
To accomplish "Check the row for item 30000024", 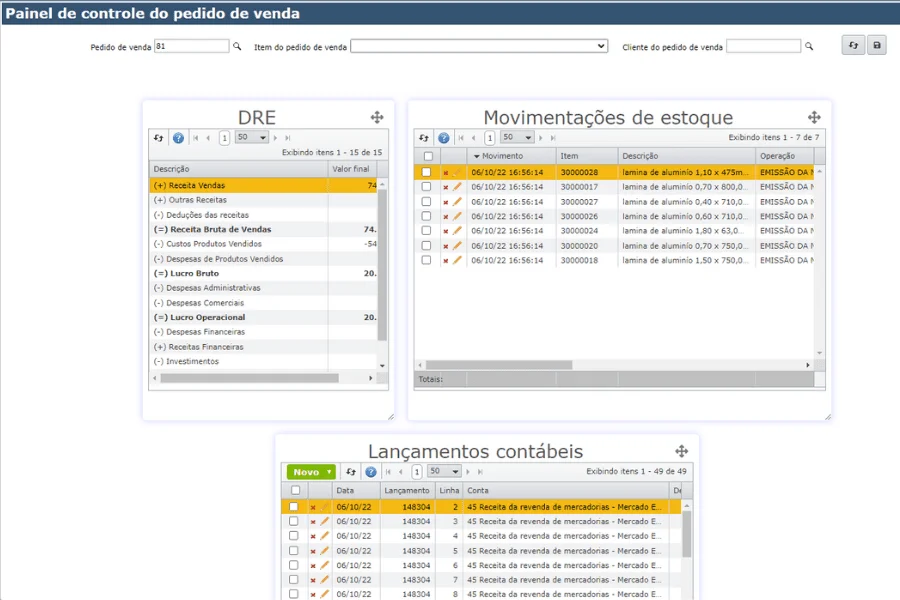I will pyautogui.click(x=426, y=231).
